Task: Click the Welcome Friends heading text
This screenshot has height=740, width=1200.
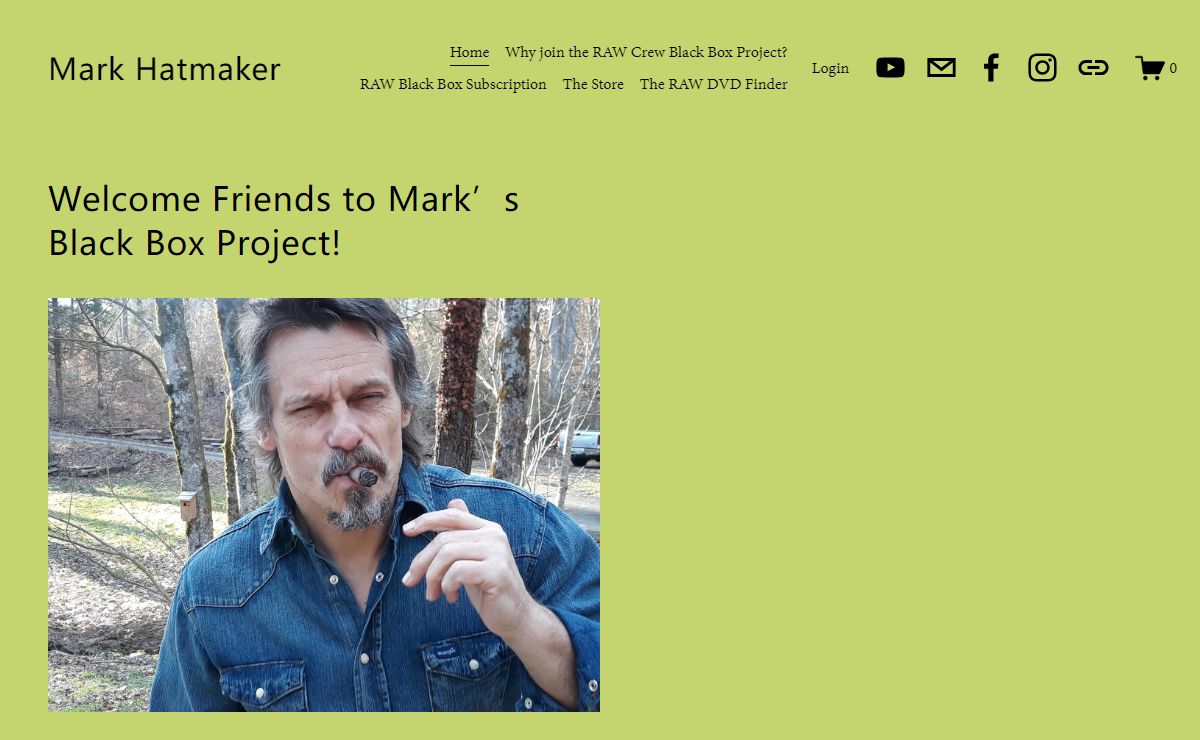Action: coord(284,220)
